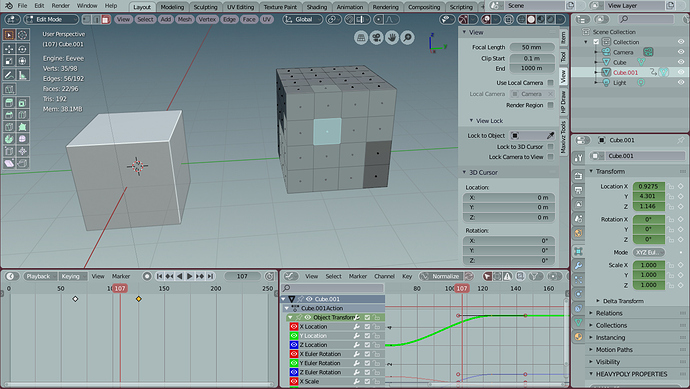Activate the Move tool
Image resolution: width=690 pixels, height=389 pixels.
coord(9,48)
